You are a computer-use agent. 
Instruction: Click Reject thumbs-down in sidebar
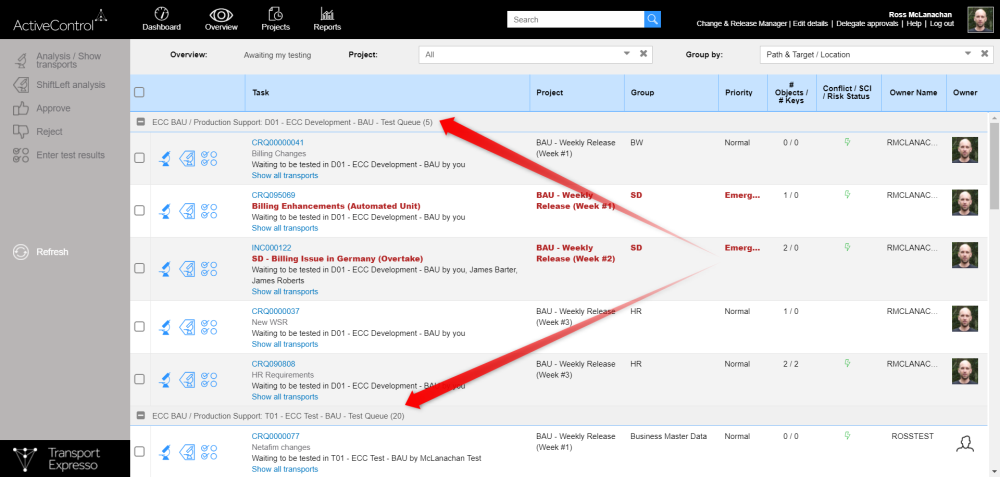pos(38,132)
